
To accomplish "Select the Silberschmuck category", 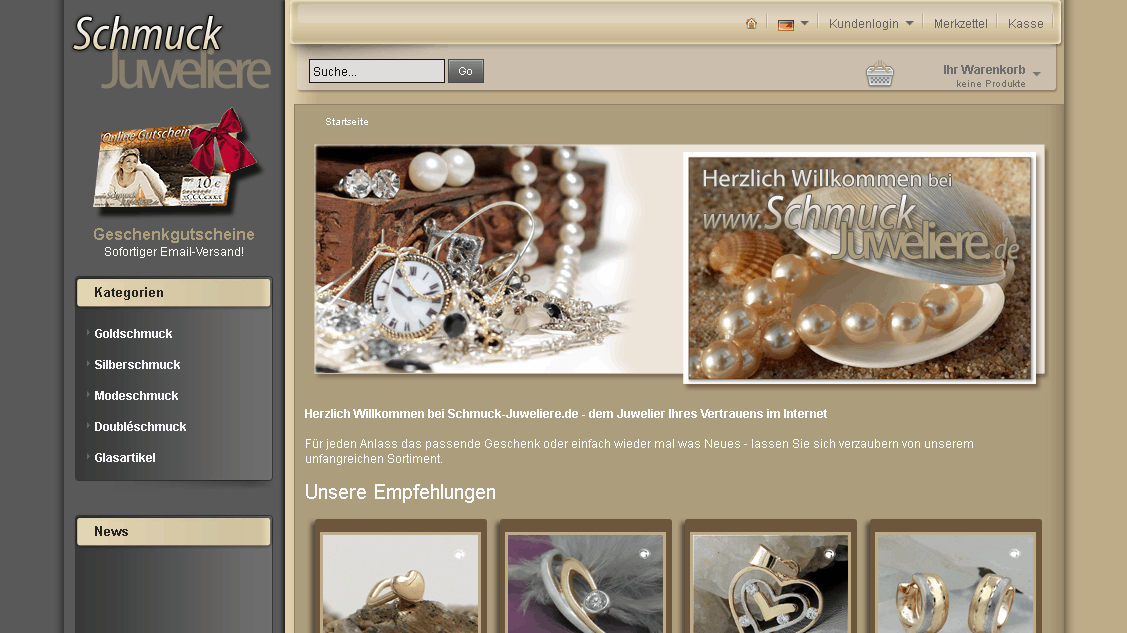I will [137, 364].
